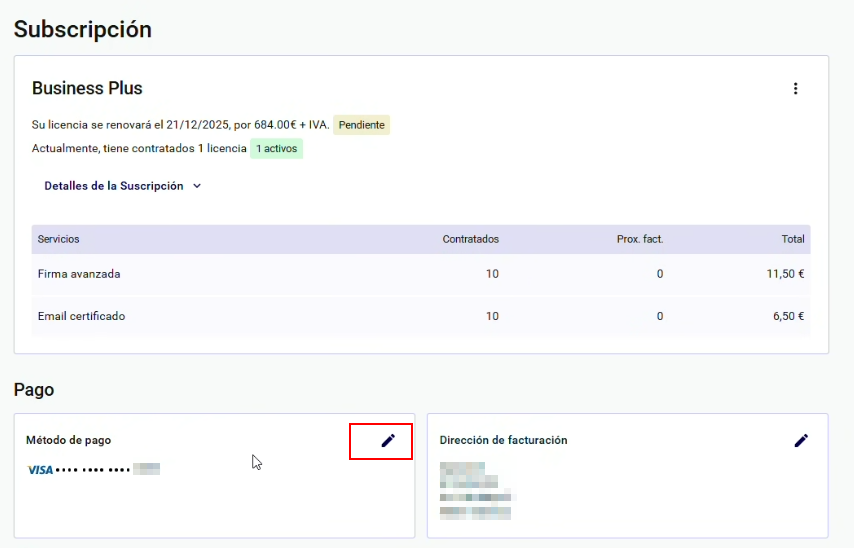Click the VISA card logo
This screenshot has width=854, height=548.
tap(40, 470)
